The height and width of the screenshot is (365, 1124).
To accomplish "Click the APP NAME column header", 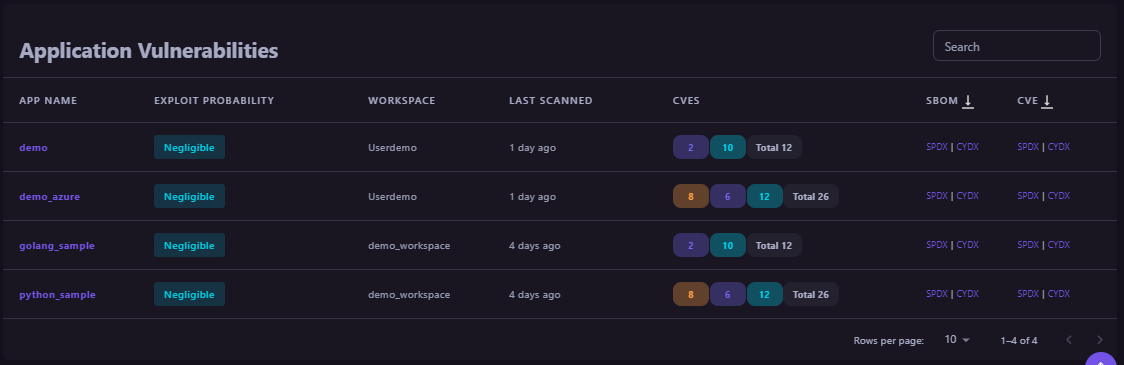I will [48, 100].
